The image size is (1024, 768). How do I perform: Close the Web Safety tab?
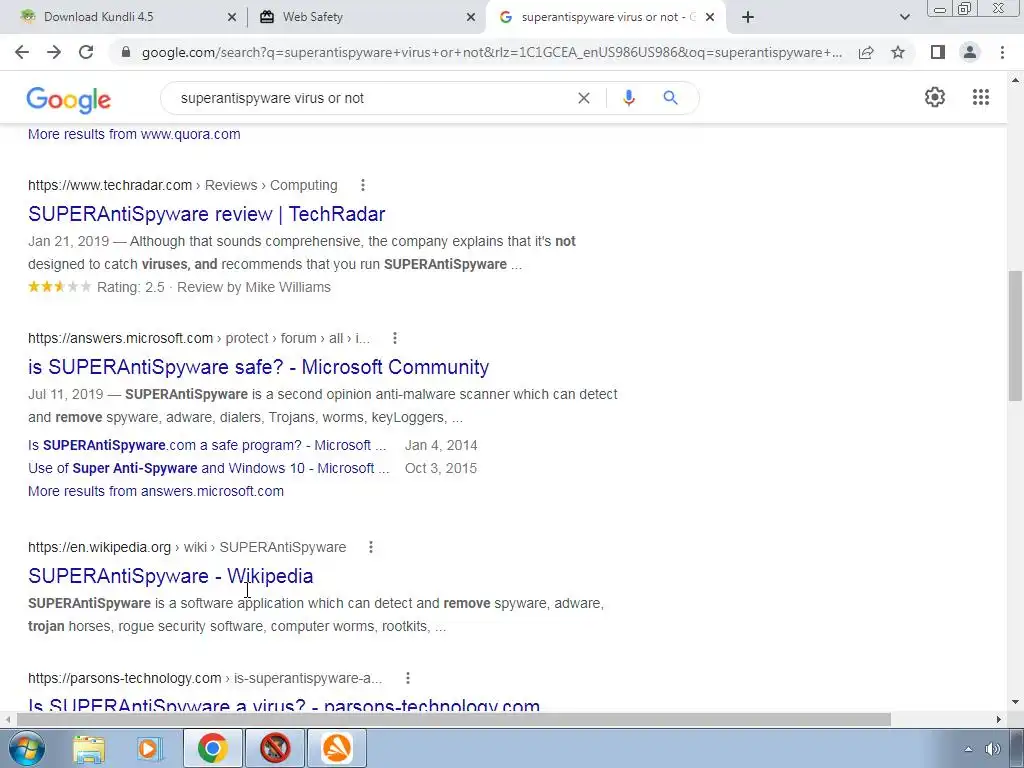(x=471, y=18)
